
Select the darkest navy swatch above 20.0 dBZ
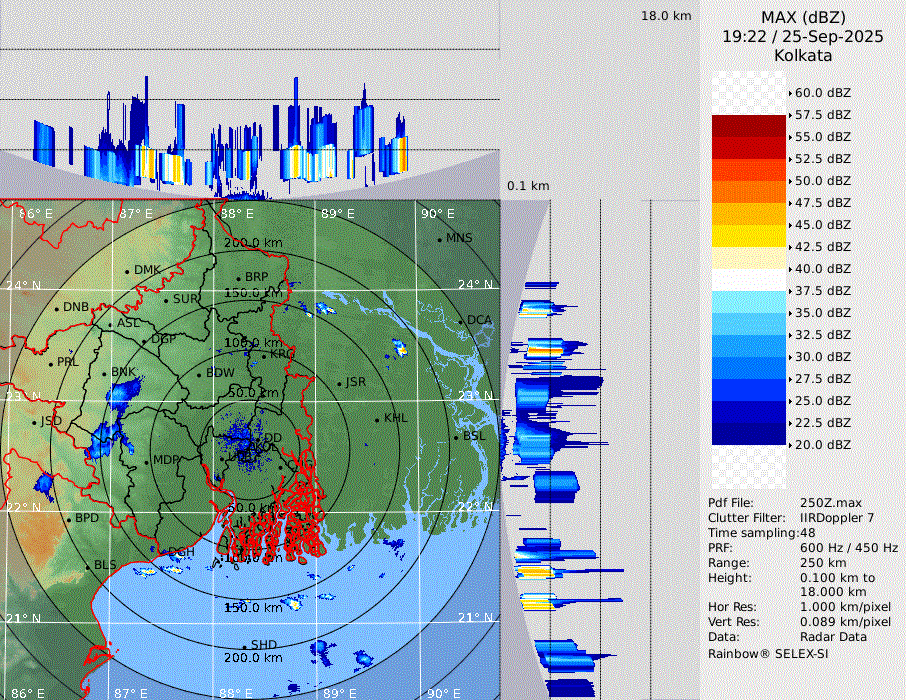coord(748,434)
